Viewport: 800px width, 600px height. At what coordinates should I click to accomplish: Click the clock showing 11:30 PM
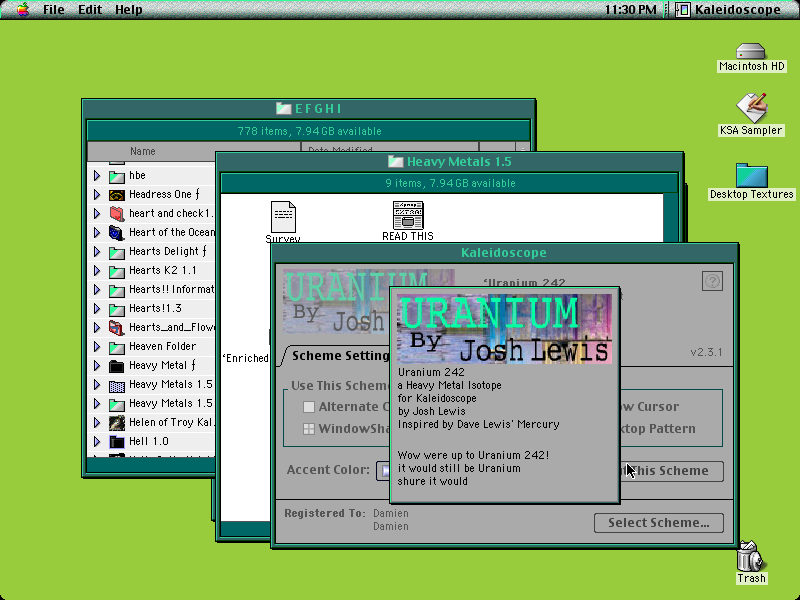[631, 9]
